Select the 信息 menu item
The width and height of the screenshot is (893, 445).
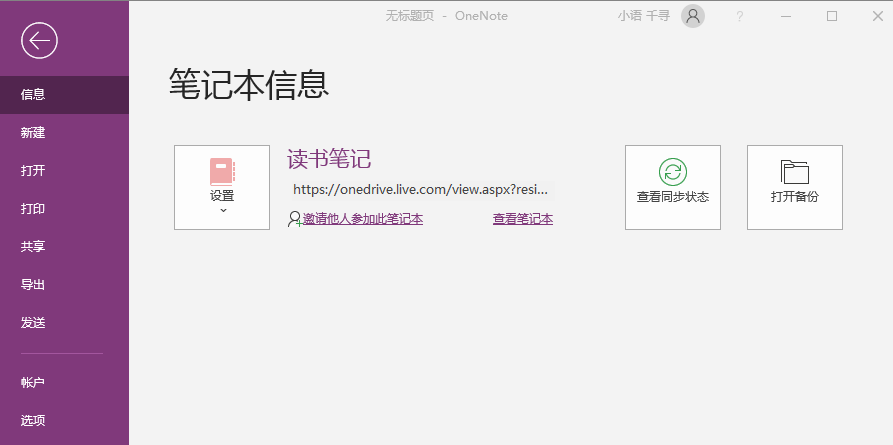pos(64,95)
